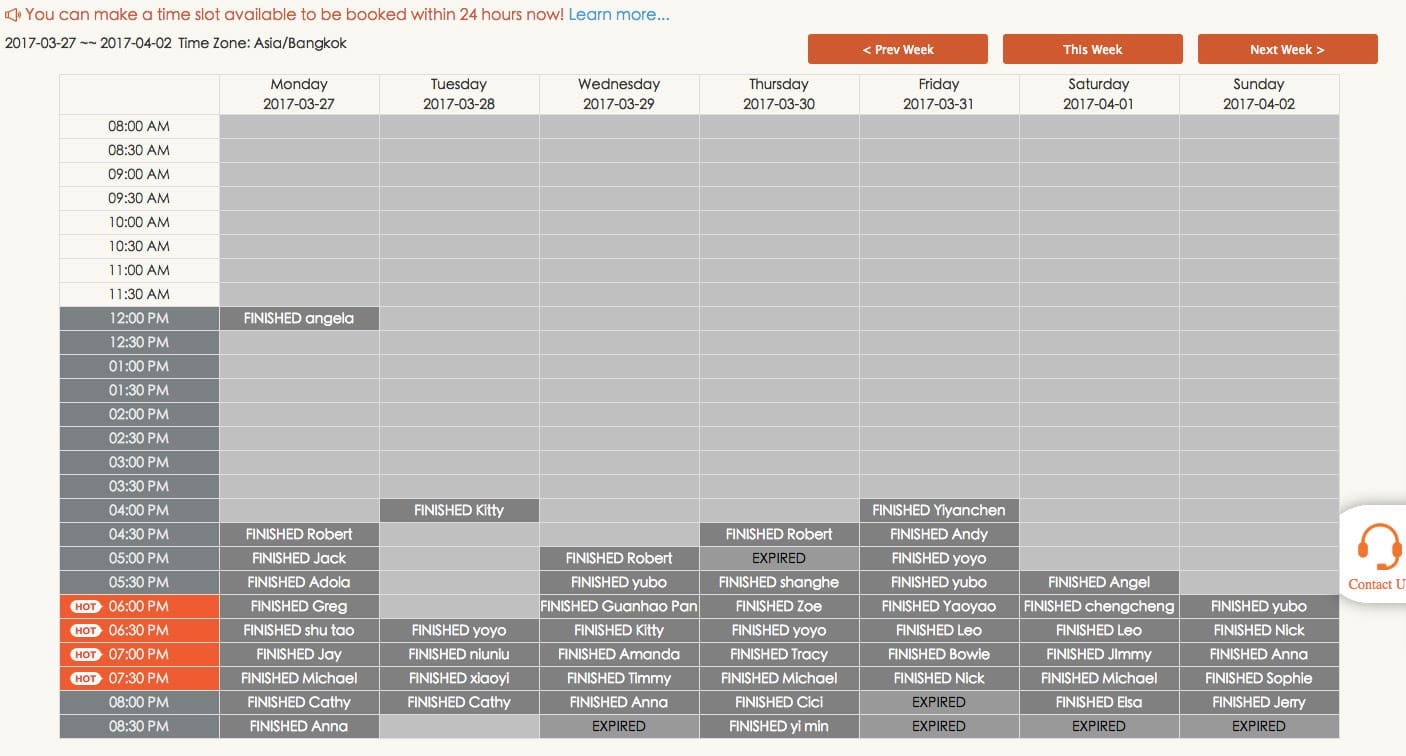
Task: Select Monday 12:00 PM FINISHED angela slot
Action: click(299, 318)
